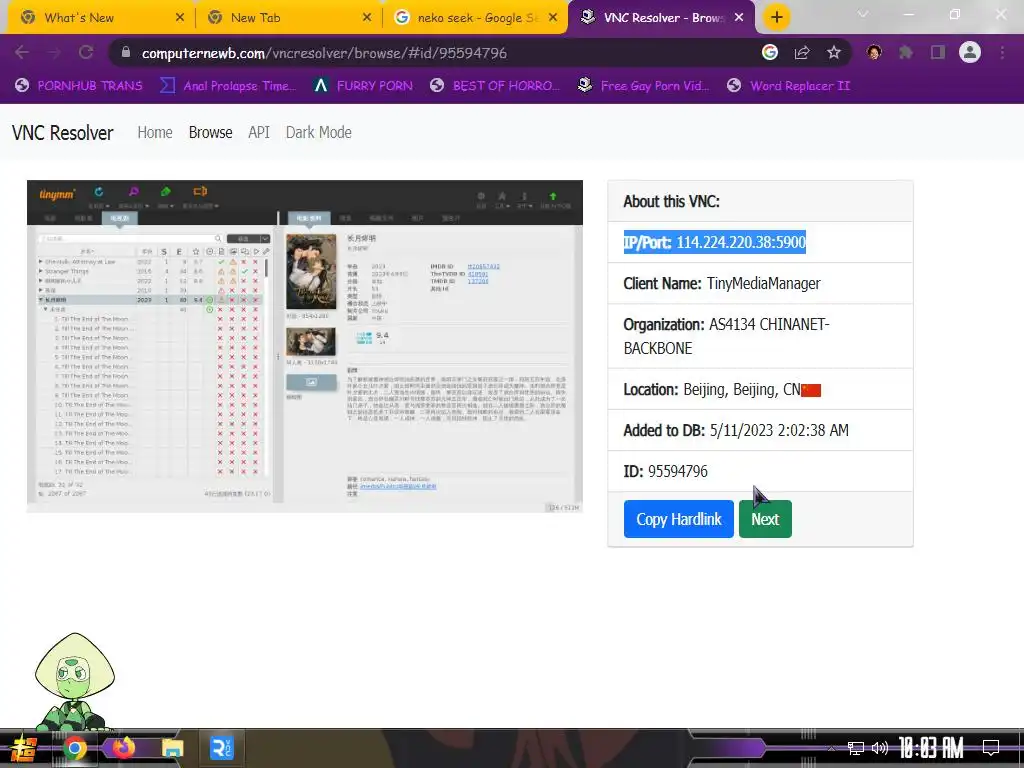
Task: Open Google Chrome from the taskbar
Action: 74,748
